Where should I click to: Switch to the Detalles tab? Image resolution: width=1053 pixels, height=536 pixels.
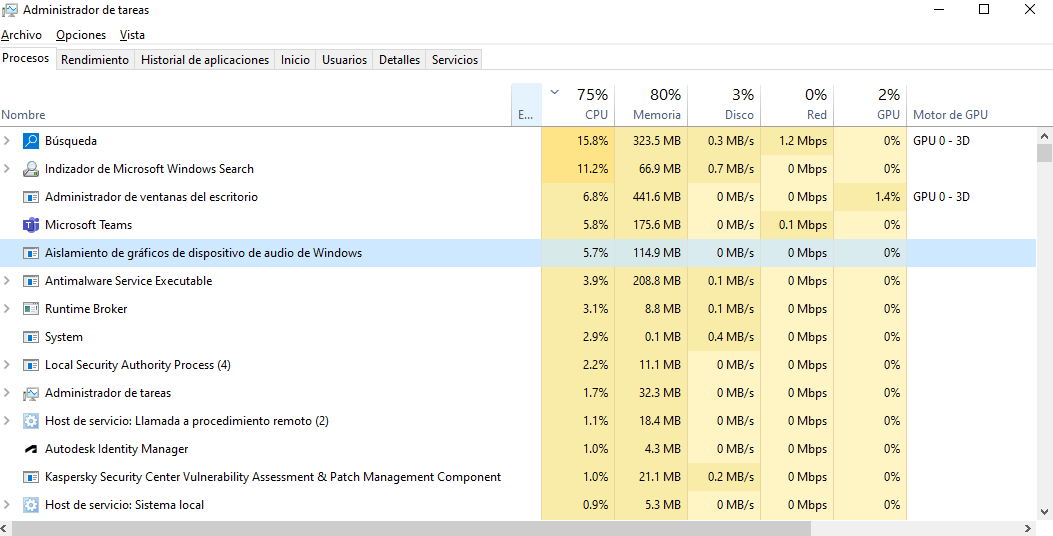point(400,60)
